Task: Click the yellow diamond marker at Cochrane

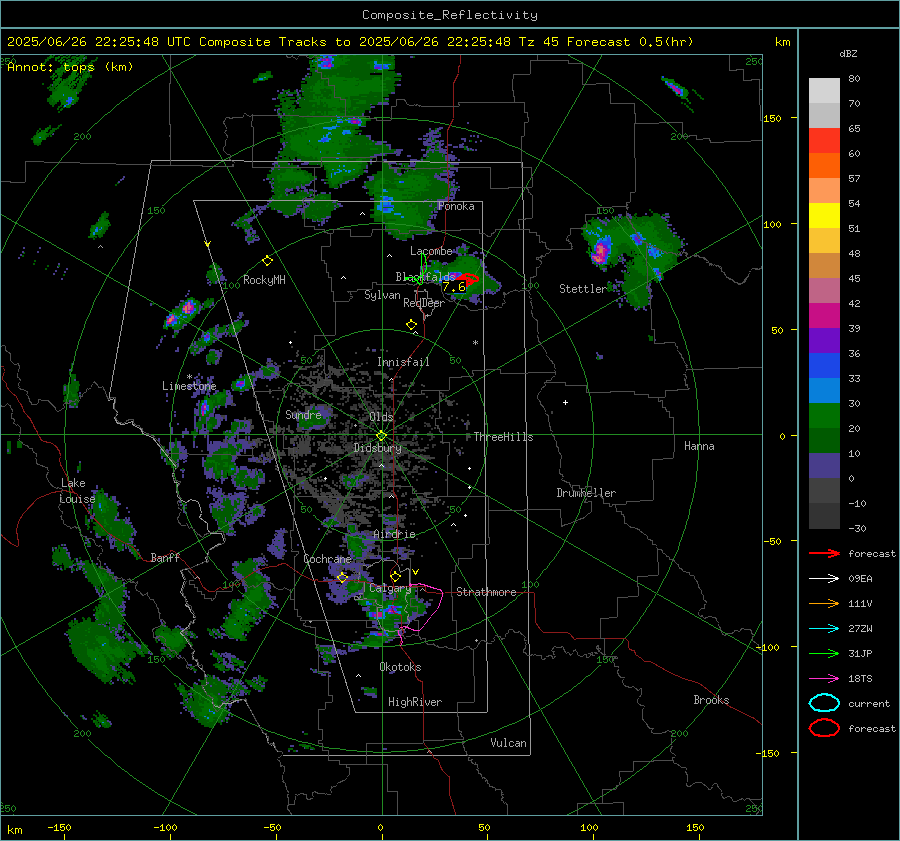Action: point(343,577)
